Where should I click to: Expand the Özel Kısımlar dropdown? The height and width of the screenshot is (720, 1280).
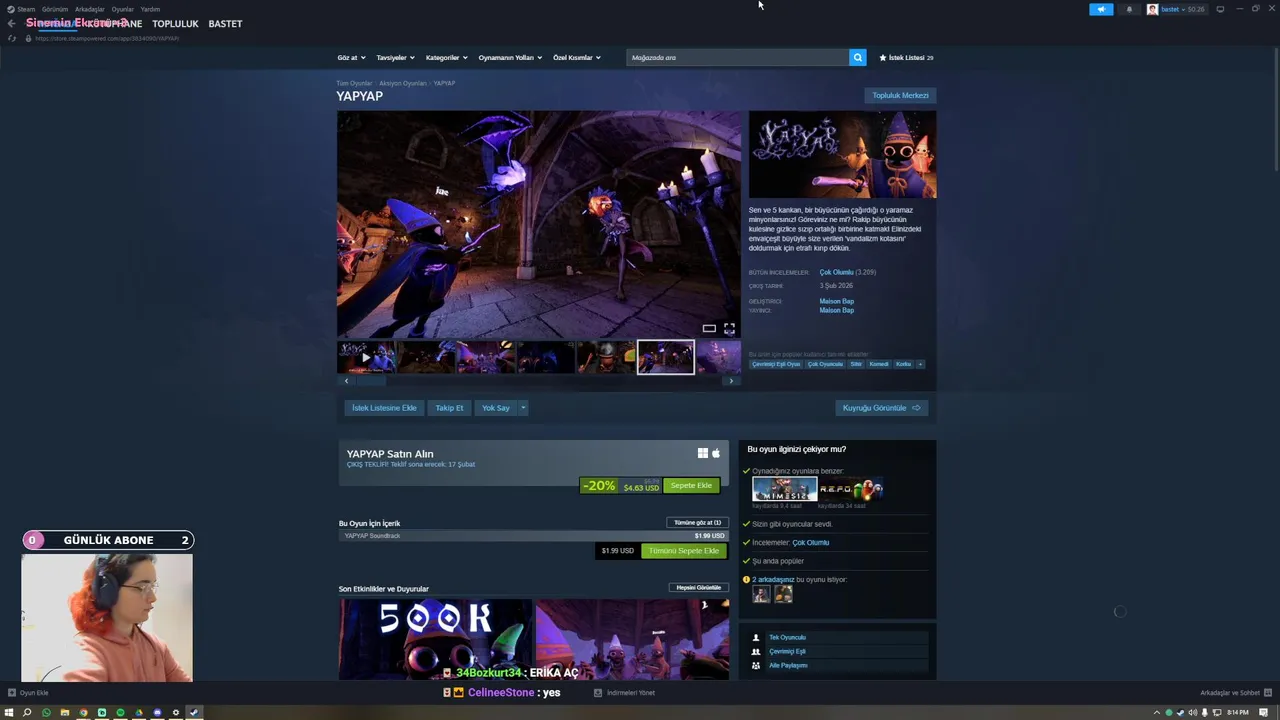pos(577,57)
